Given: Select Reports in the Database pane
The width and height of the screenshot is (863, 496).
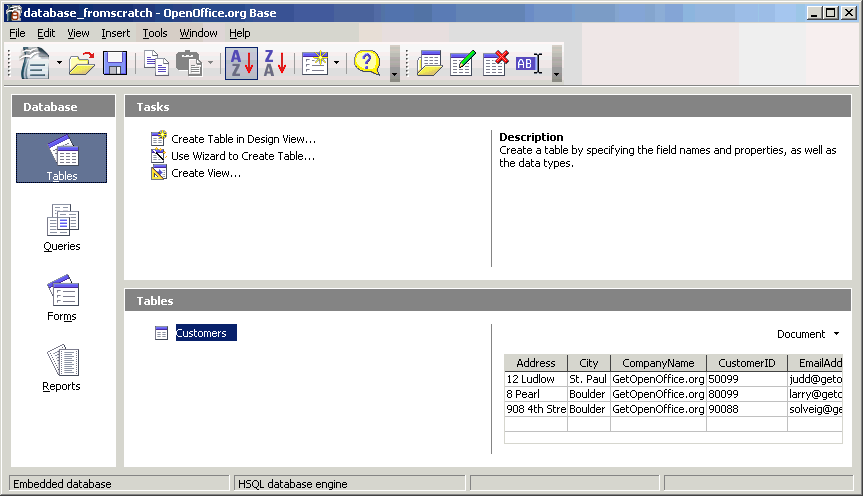Looking at the screenshot, I should point(62,368).
